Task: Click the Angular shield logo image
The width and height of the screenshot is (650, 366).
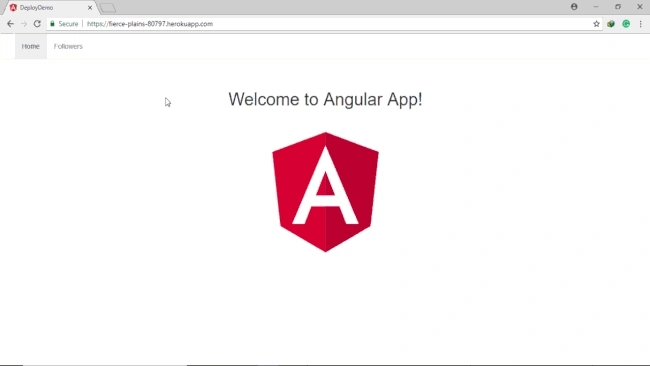Action: coord(325,192)
